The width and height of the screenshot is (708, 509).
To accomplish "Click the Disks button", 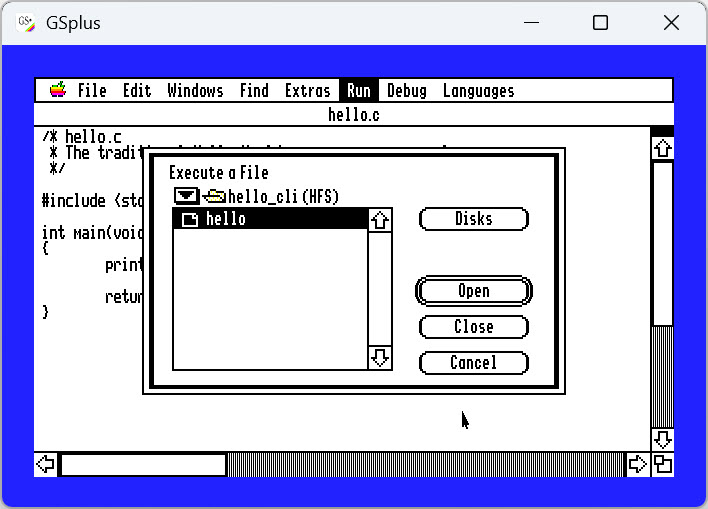I will tap(474, 219).
